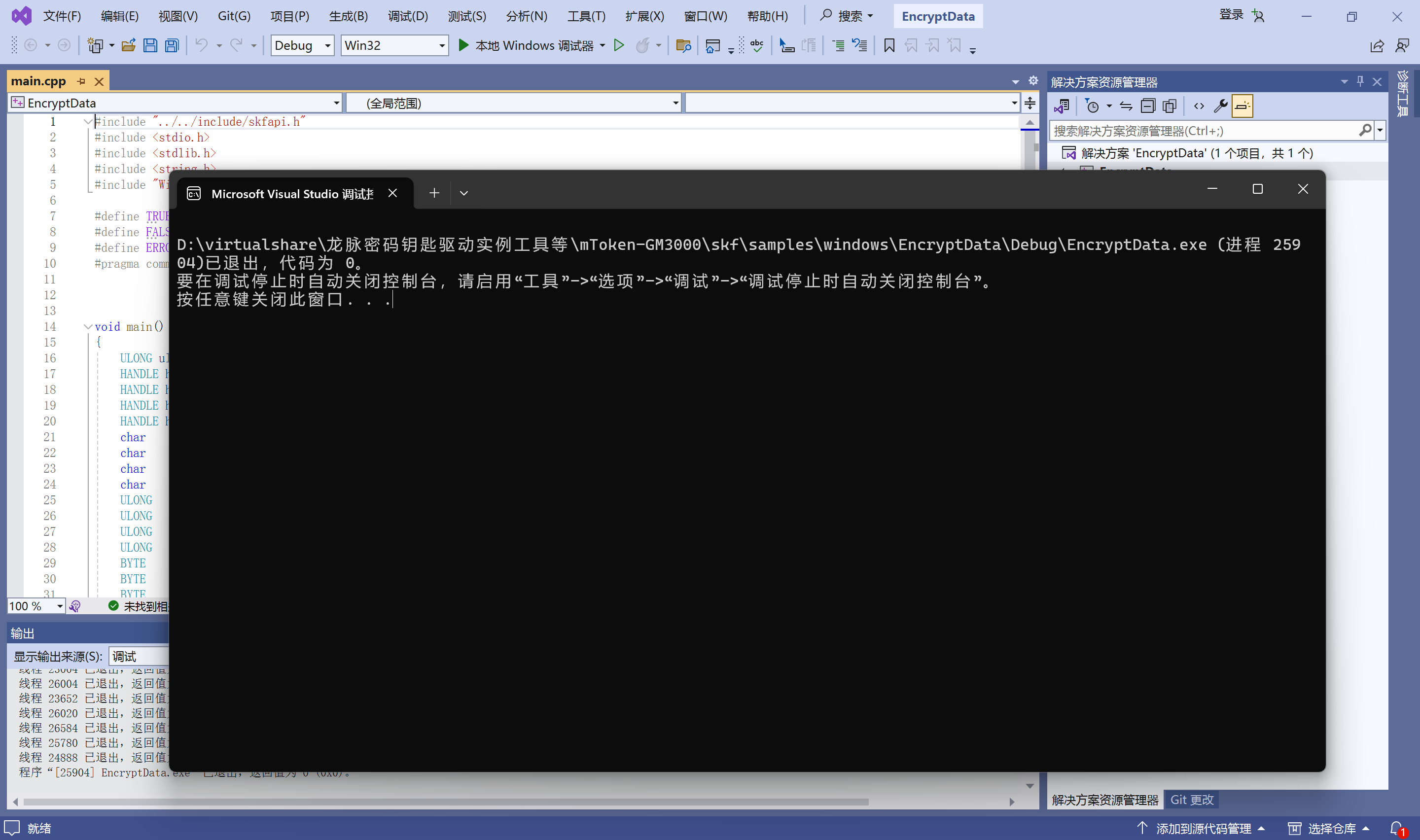The width and height of the screenshot is (1420, 840).
Task: Open the Debug configuration dropdown
Action: [327, 45]
